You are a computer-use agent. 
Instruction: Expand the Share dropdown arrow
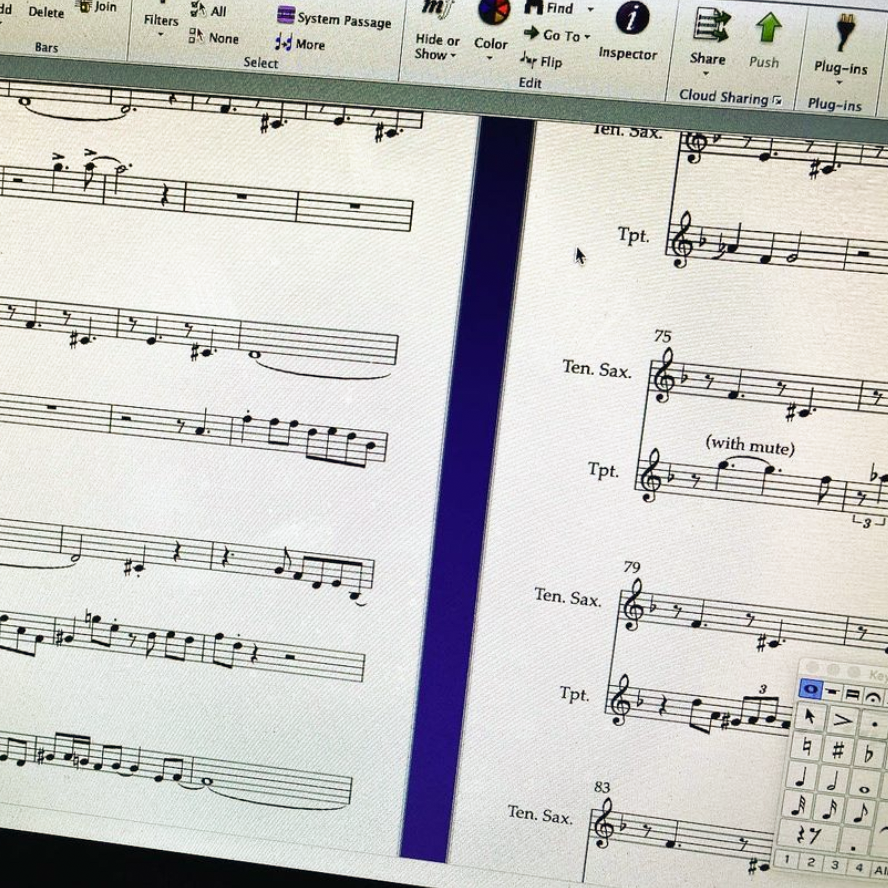coord(706,74)
